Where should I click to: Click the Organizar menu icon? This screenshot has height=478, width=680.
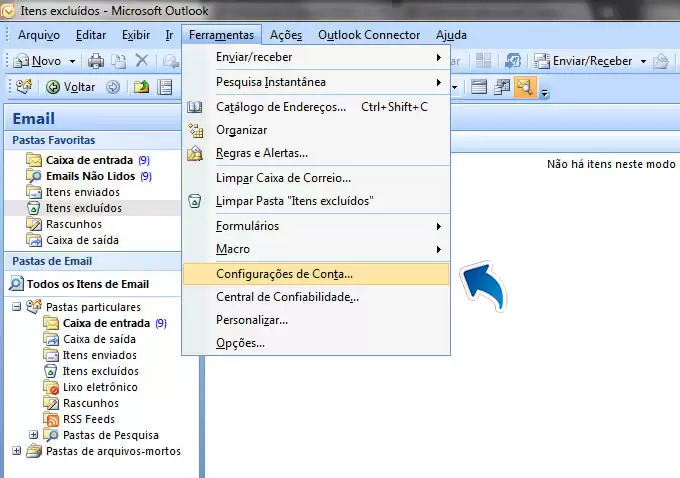coord(195,130)
